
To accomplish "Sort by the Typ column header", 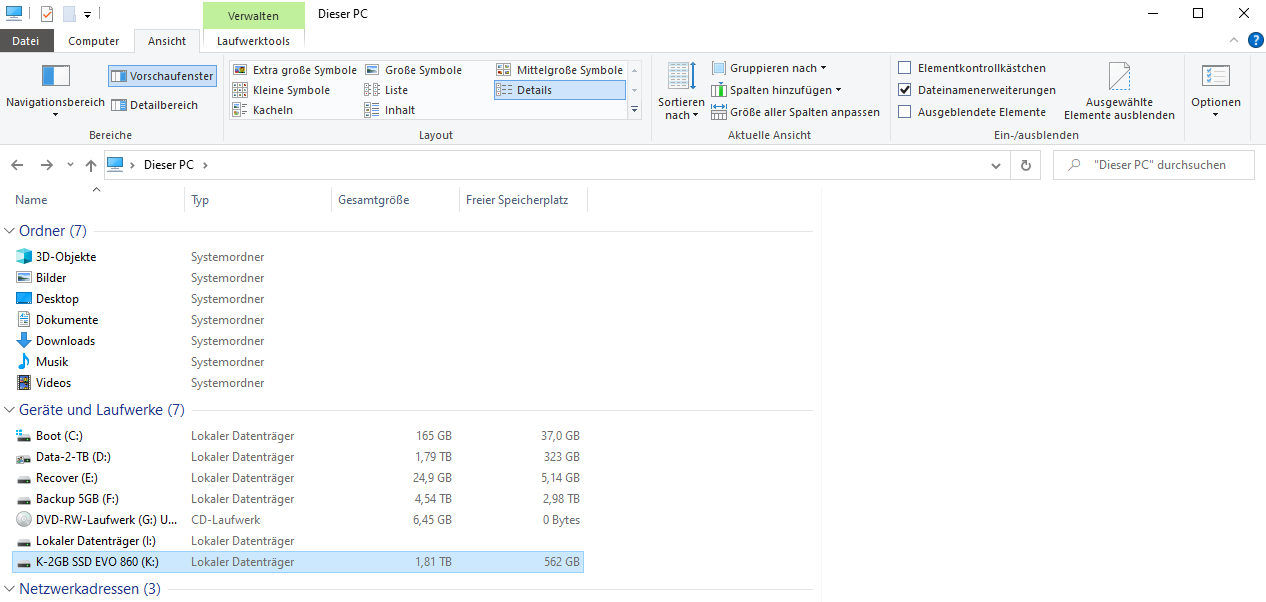I will [200, 200].
